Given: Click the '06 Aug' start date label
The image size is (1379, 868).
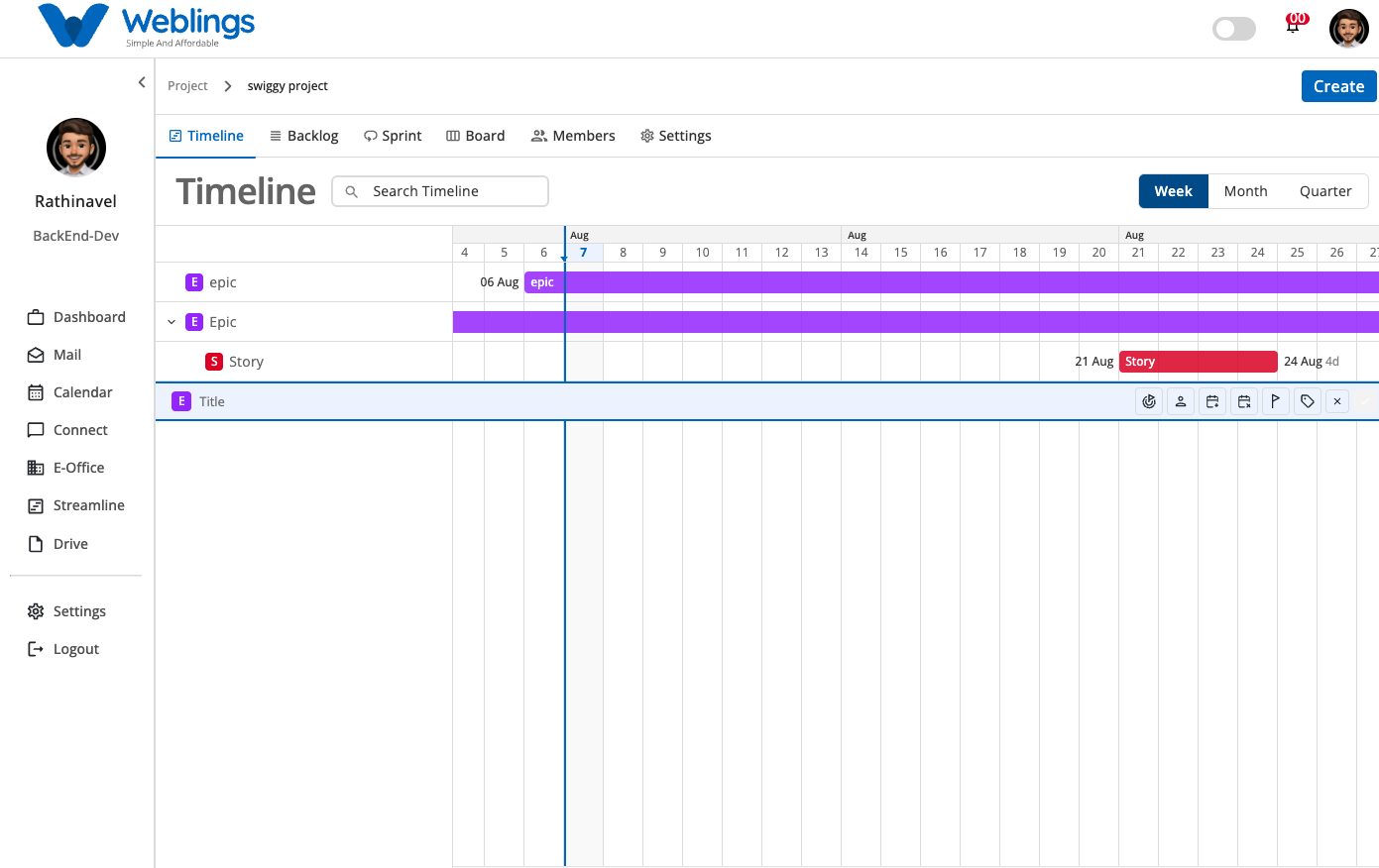Looking at the screenshot, I should pos(500,282).
